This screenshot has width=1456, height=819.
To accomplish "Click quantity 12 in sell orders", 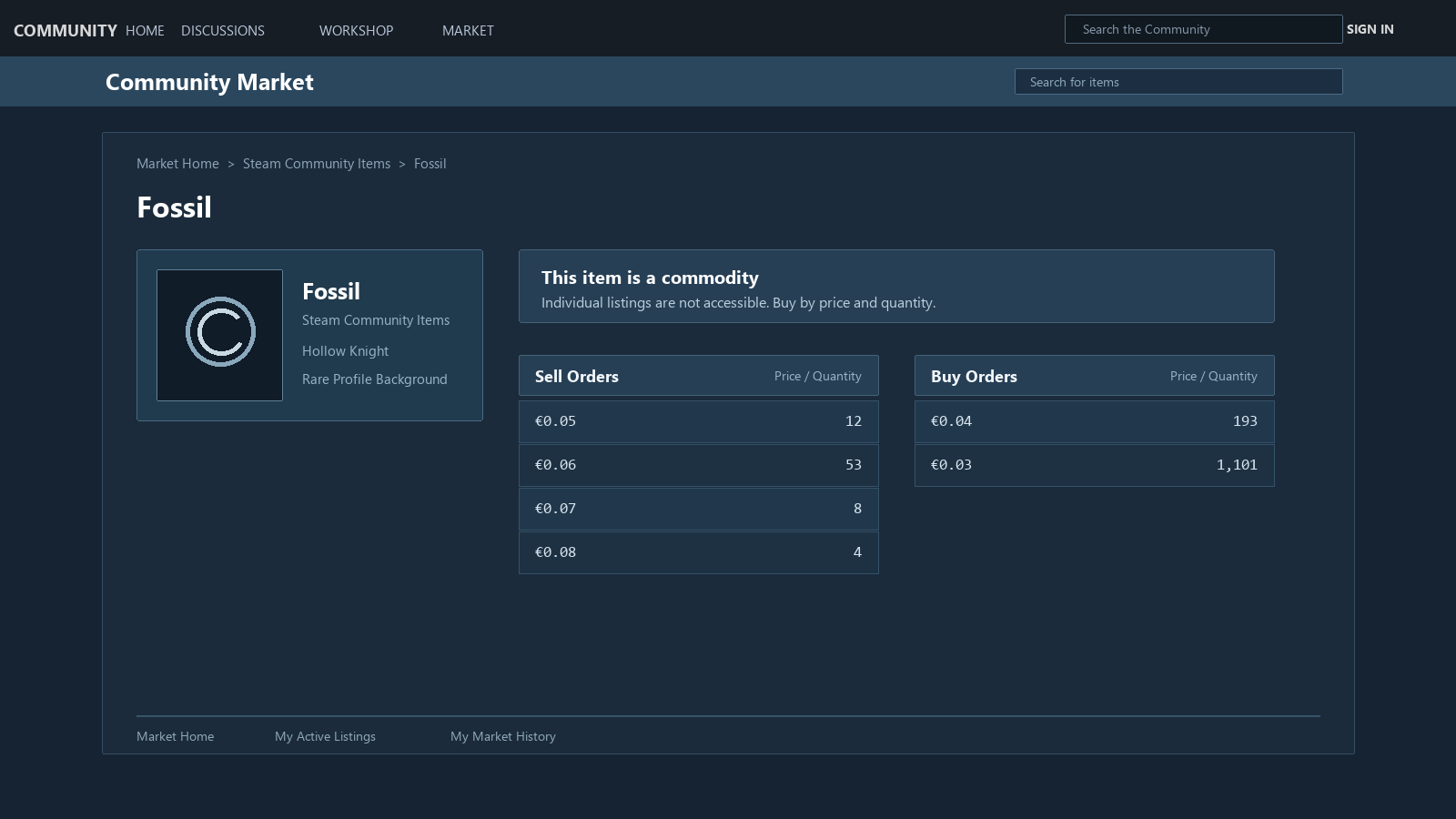I will click(x=853, y=421).
